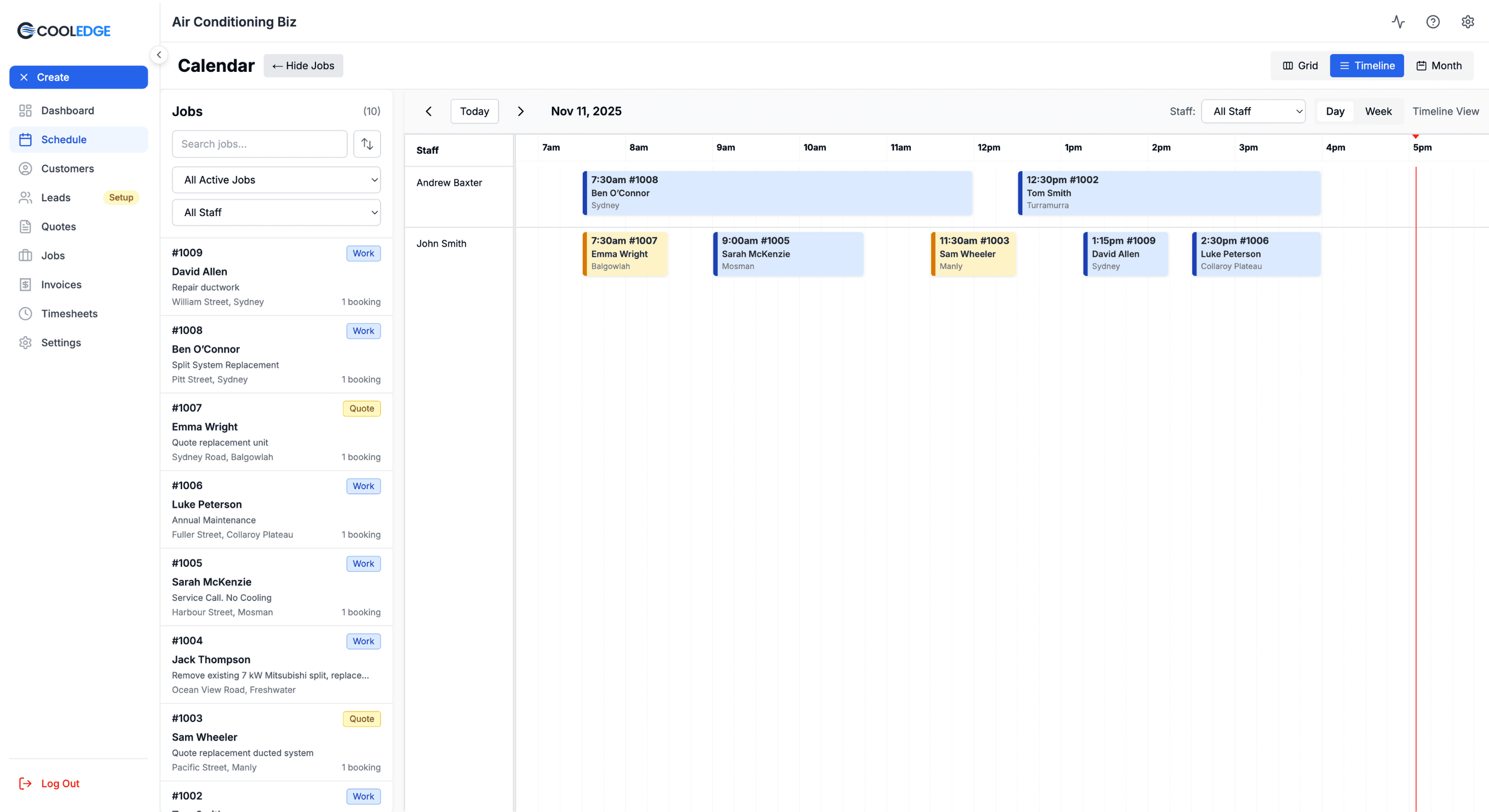Open the Staff filter dropdown in the jobs panel
This screenshot has width=1489, height=812.
[276, 212]
